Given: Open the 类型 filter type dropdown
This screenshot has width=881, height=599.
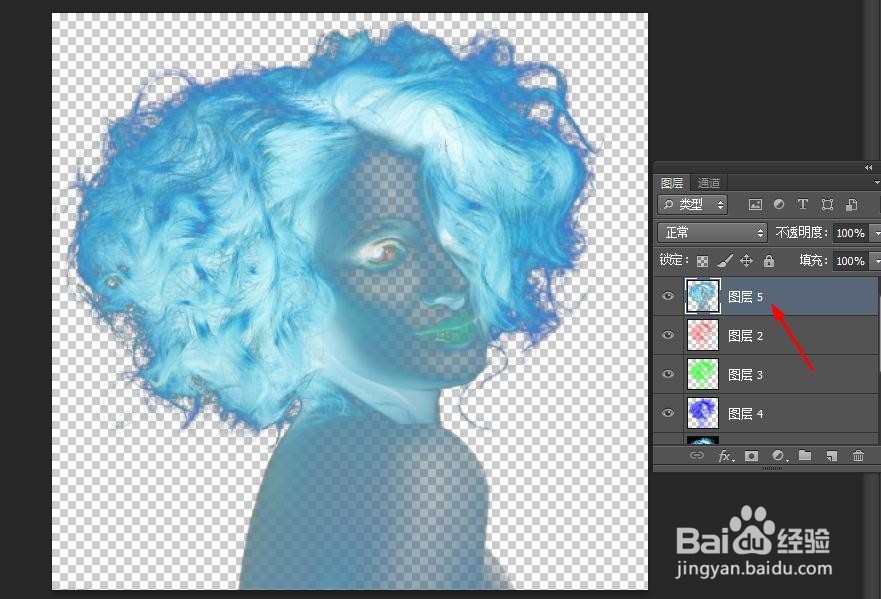Looking at the screenshot, I should (693, 205).
